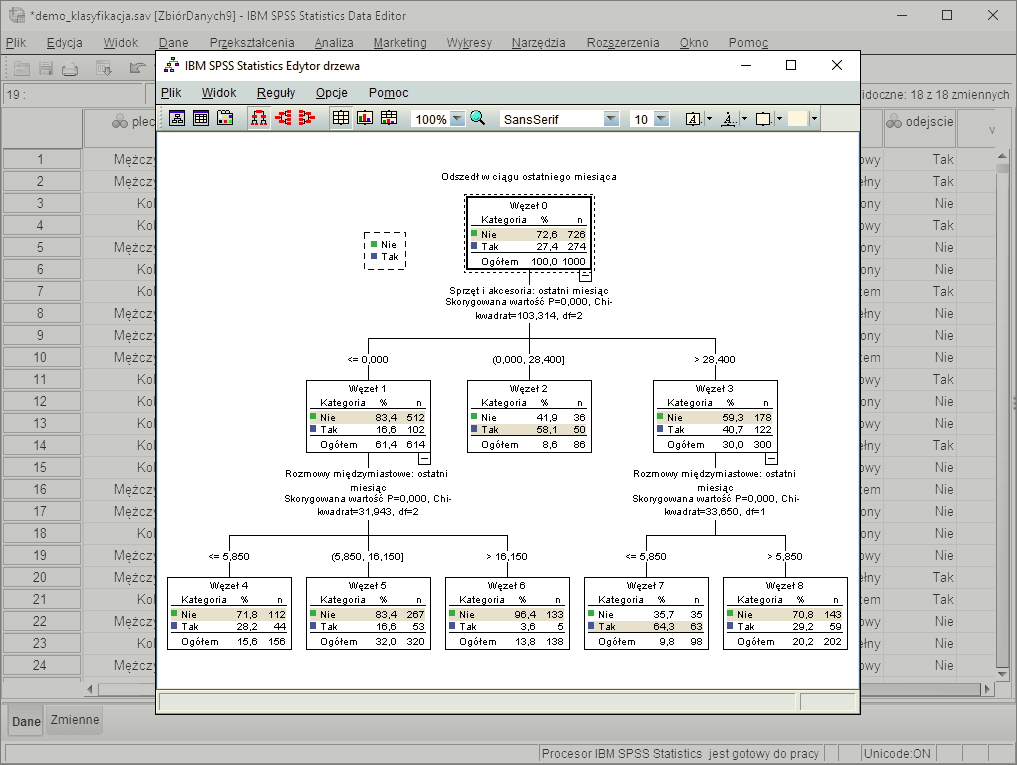Toggle combined table and chart node display
This screenshot has width=1017, height=765.
pos(389,118)
